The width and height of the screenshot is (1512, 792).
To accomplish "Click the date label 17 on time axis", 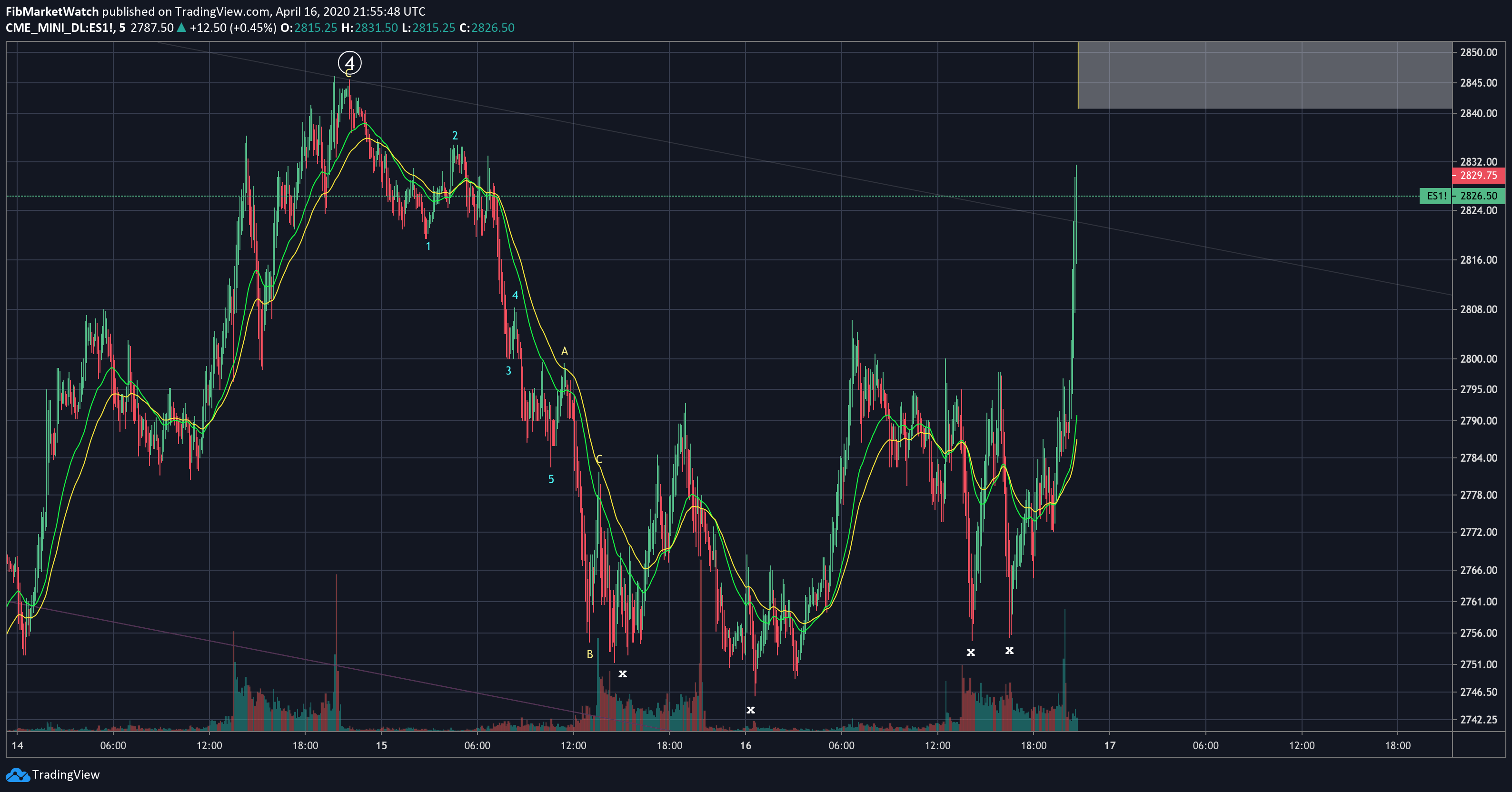I will (x=1109, y=746).
